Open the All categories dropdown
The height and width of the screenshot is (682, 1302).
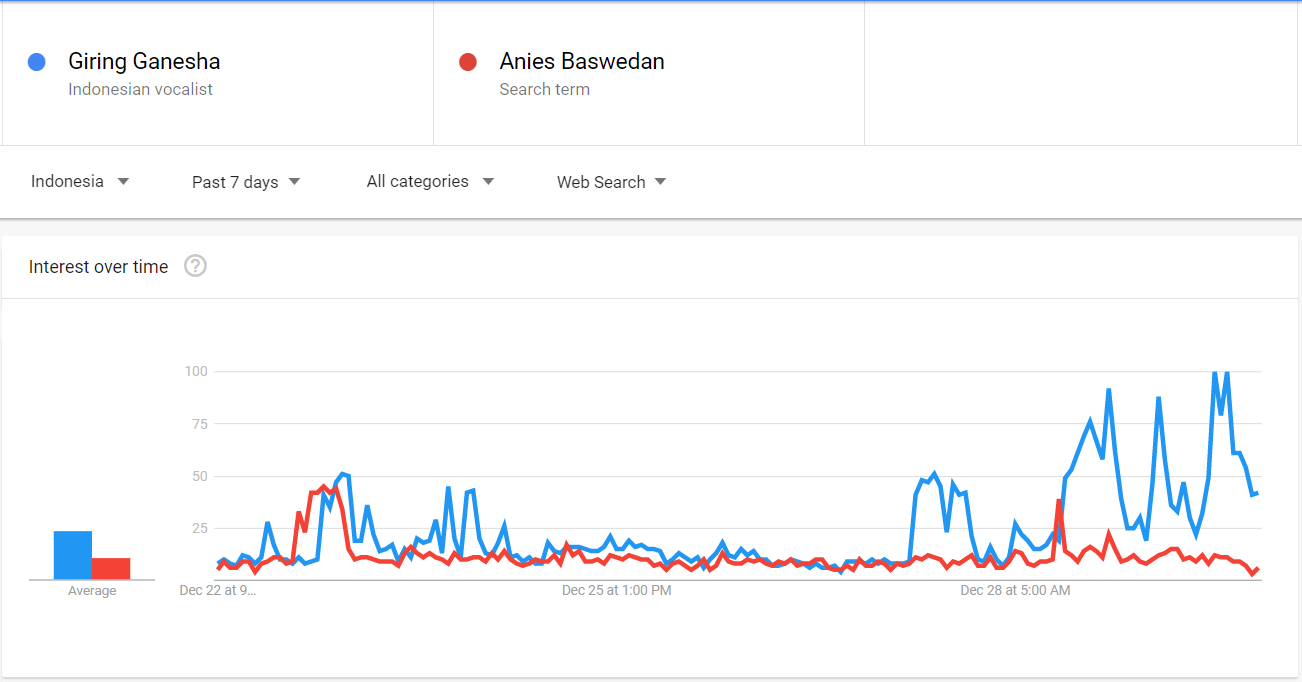pyautogui.click(x=430, y=182)
